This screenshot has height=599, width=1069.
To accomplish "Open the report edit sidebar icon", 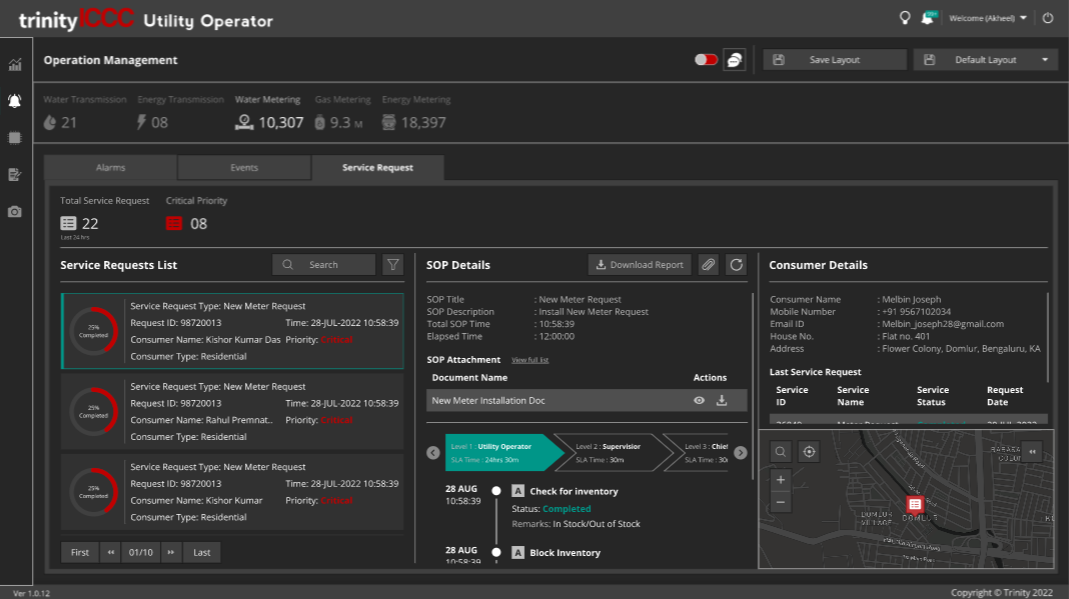I will (x=14, y=174).
